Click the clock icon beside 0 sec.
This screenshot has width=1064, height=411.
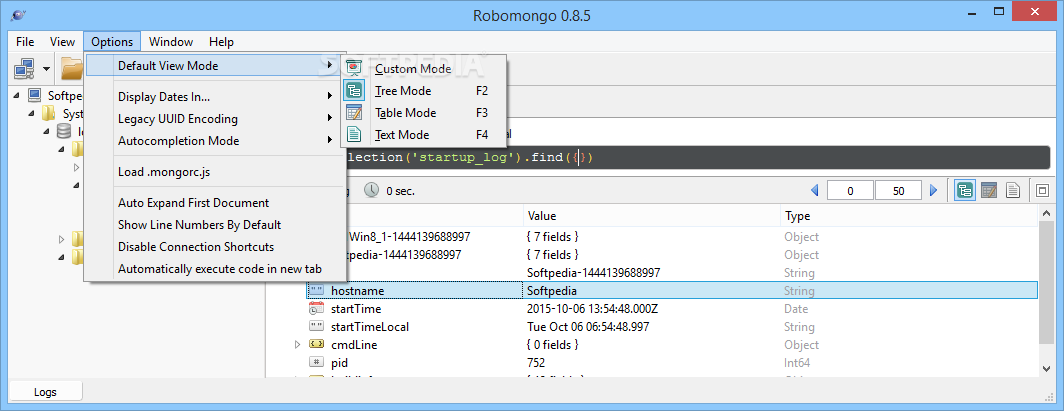[371, 191]
